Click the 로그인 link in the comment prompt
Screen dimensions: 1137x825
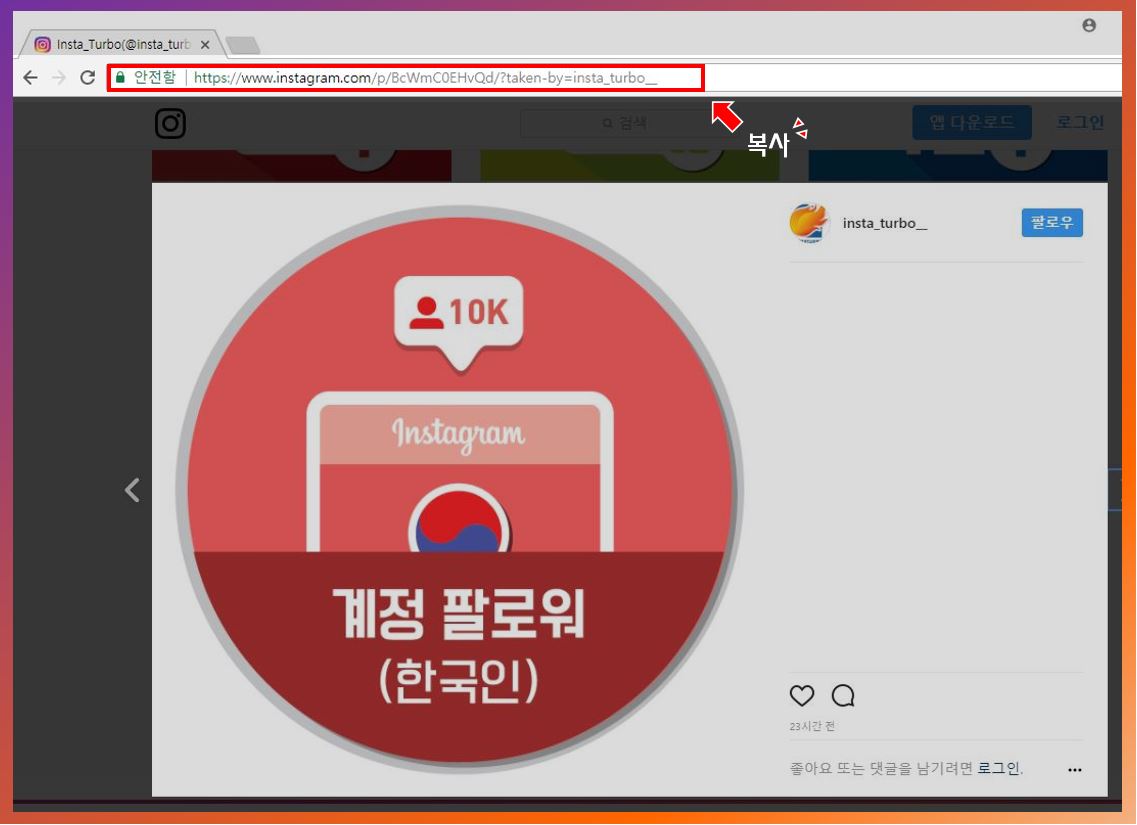[x=999, y=768]
